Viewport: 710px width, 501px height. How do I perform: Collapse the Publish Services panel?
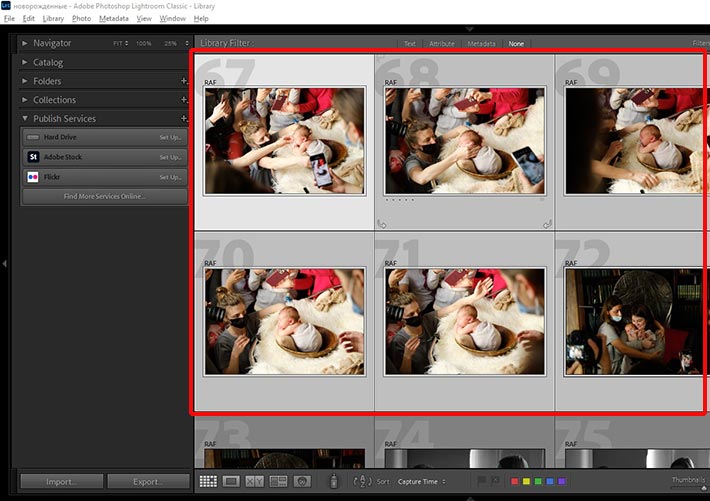coord(25,118)
